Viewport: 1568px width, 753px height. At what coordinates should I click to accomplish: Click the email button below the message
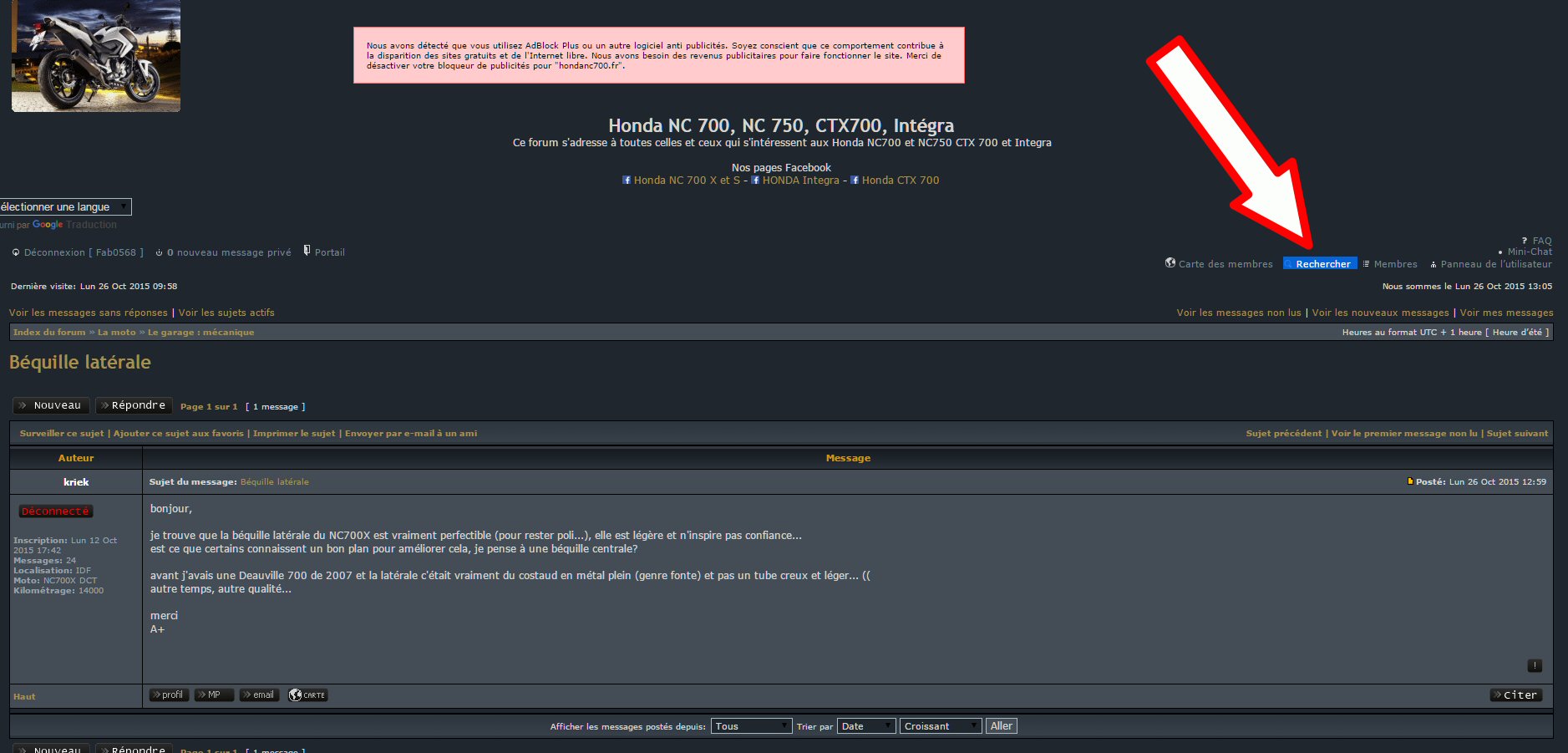tap(259, 695)
